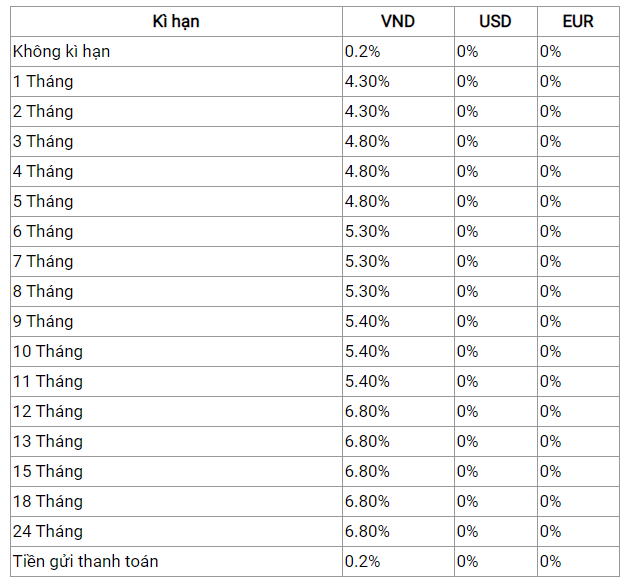
Task: Select the USD column header
Action: [x=496, y=21]
